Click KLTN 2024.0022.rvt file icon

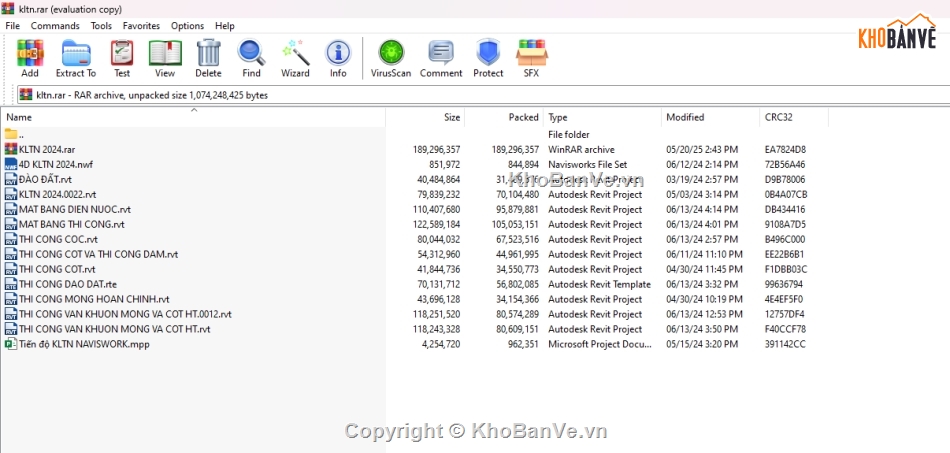[10, 194]
